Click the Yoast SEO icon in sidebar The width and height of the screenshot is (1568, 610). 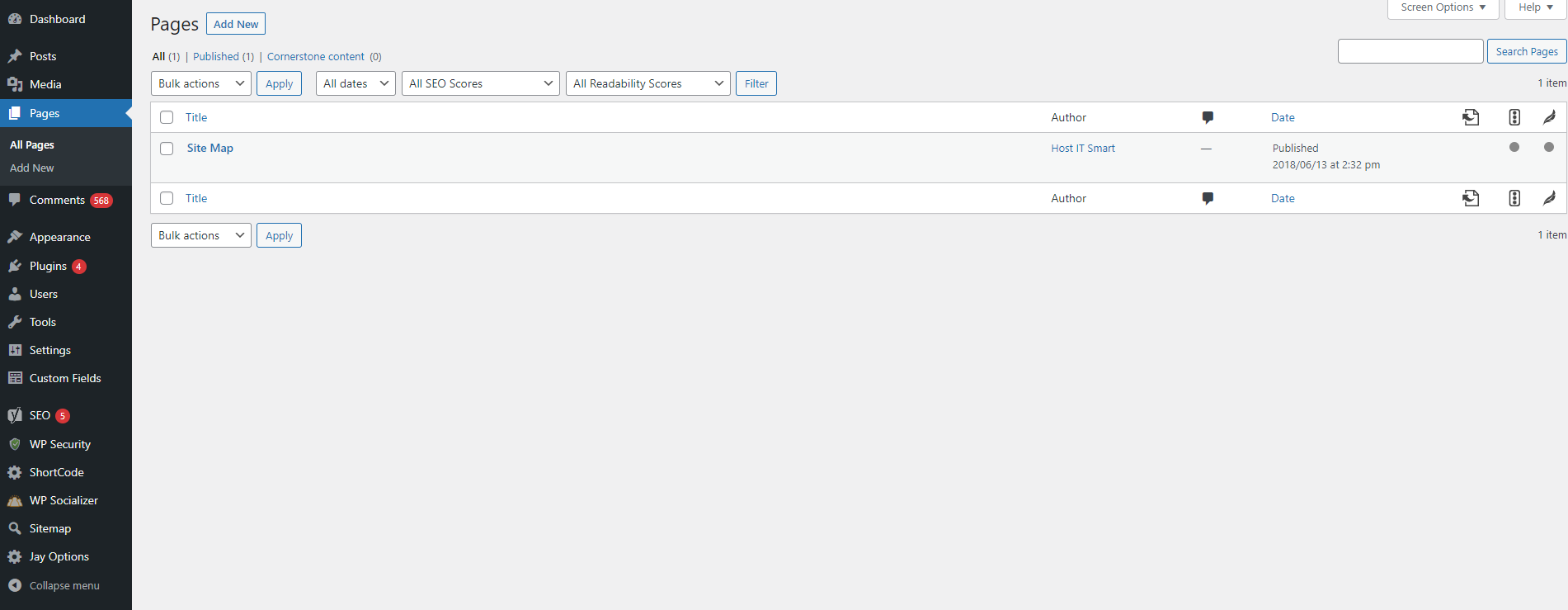[15, 415]
